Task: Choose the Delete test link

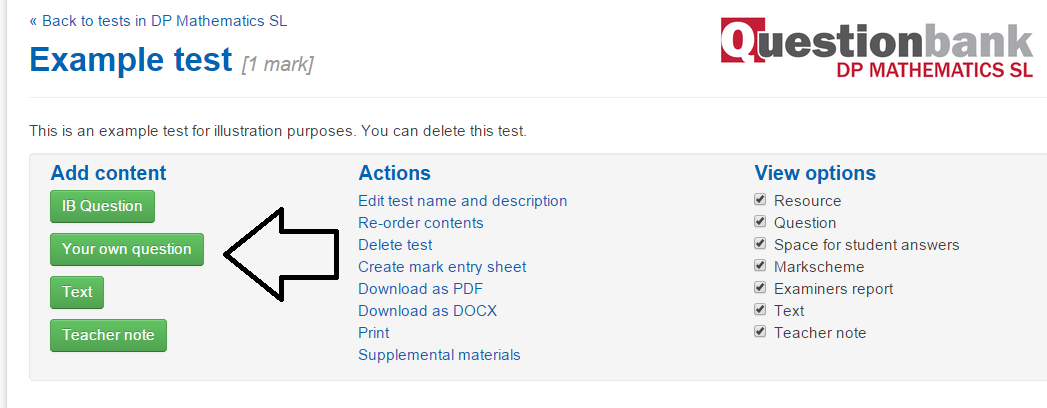Action: (395, 245)
